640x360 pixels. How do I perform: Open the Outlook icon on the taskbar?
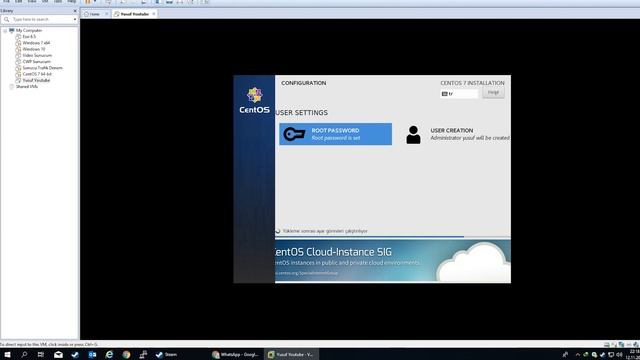point(92,354)
